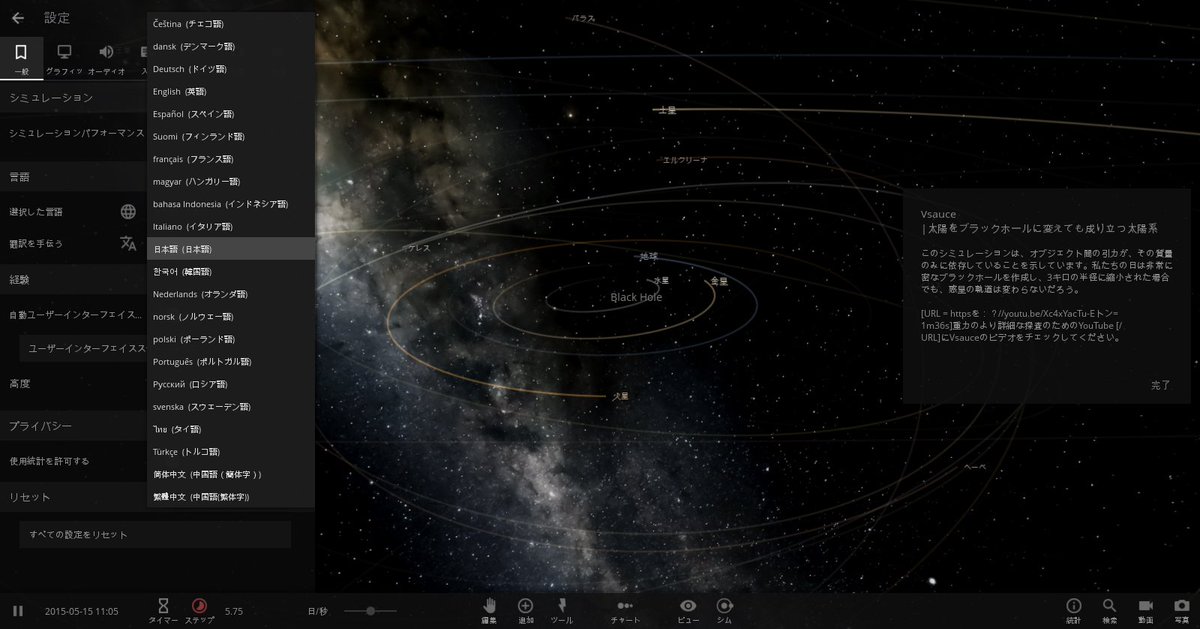The height and width of the screenshot is (629, 1200).
Task: Click the translate icon next to 翻訳を手伝う
Action: coord(128,243)
